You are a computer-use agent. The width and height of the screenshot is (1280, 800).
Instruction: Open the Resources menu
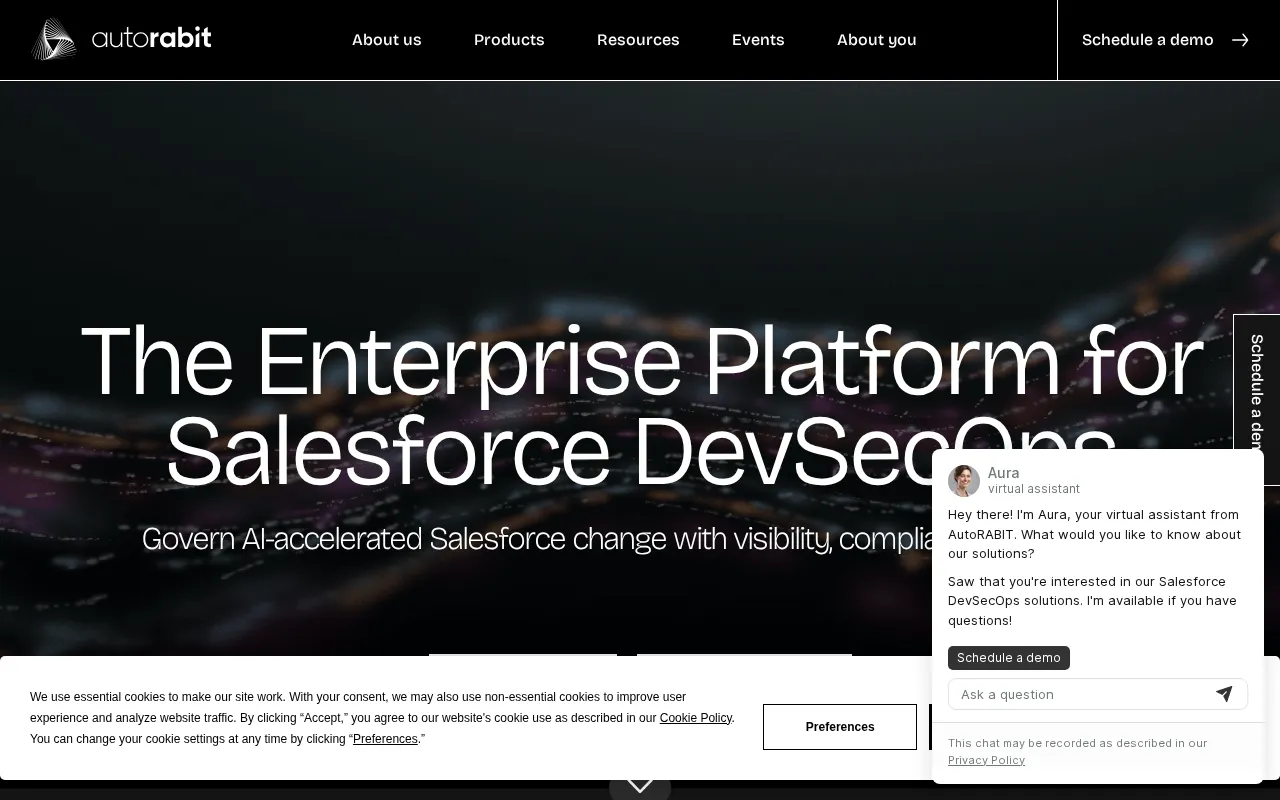638,40
